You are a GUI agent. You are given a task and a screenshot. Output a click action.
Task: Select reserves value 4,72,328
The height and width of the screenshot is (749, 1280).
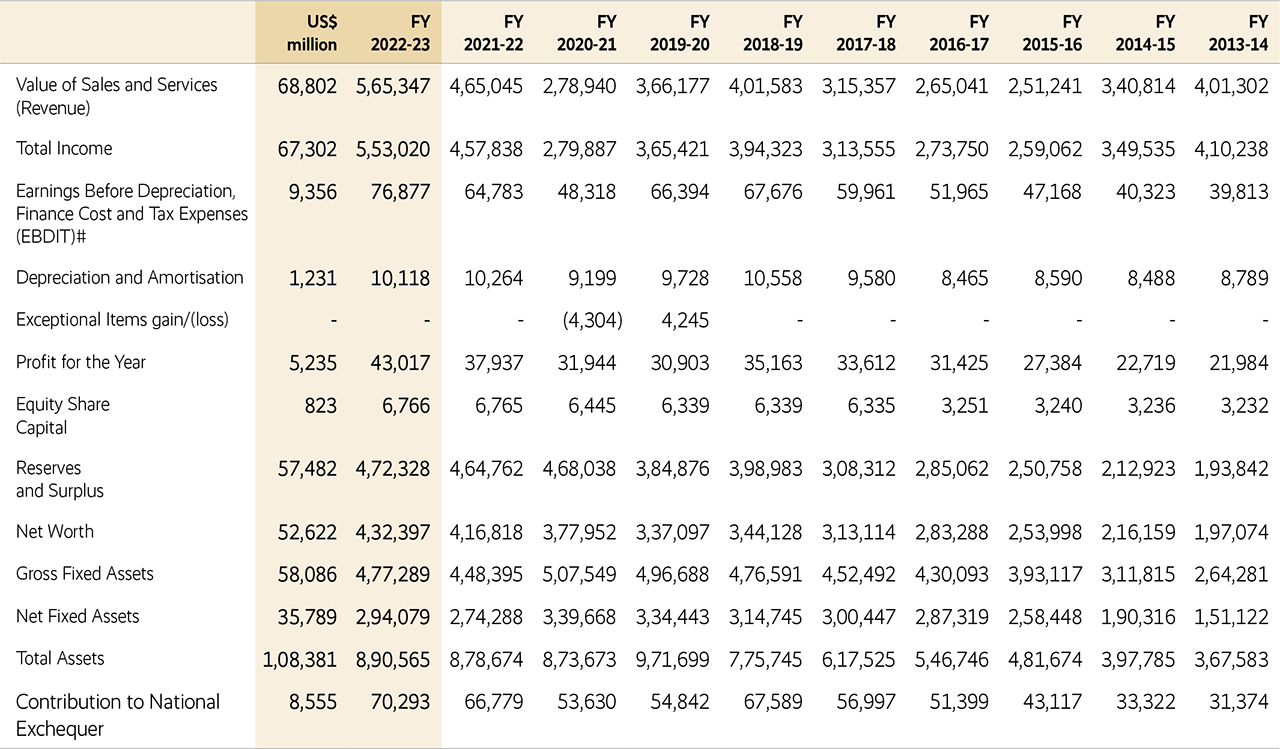[x=393, y=469]
